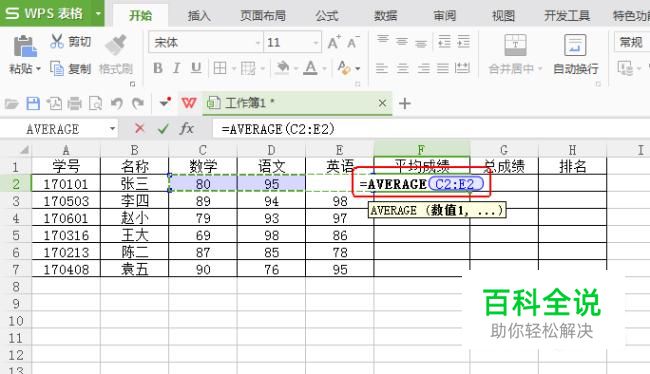
Task: Click increase indent icon
Action: [463, 41]
